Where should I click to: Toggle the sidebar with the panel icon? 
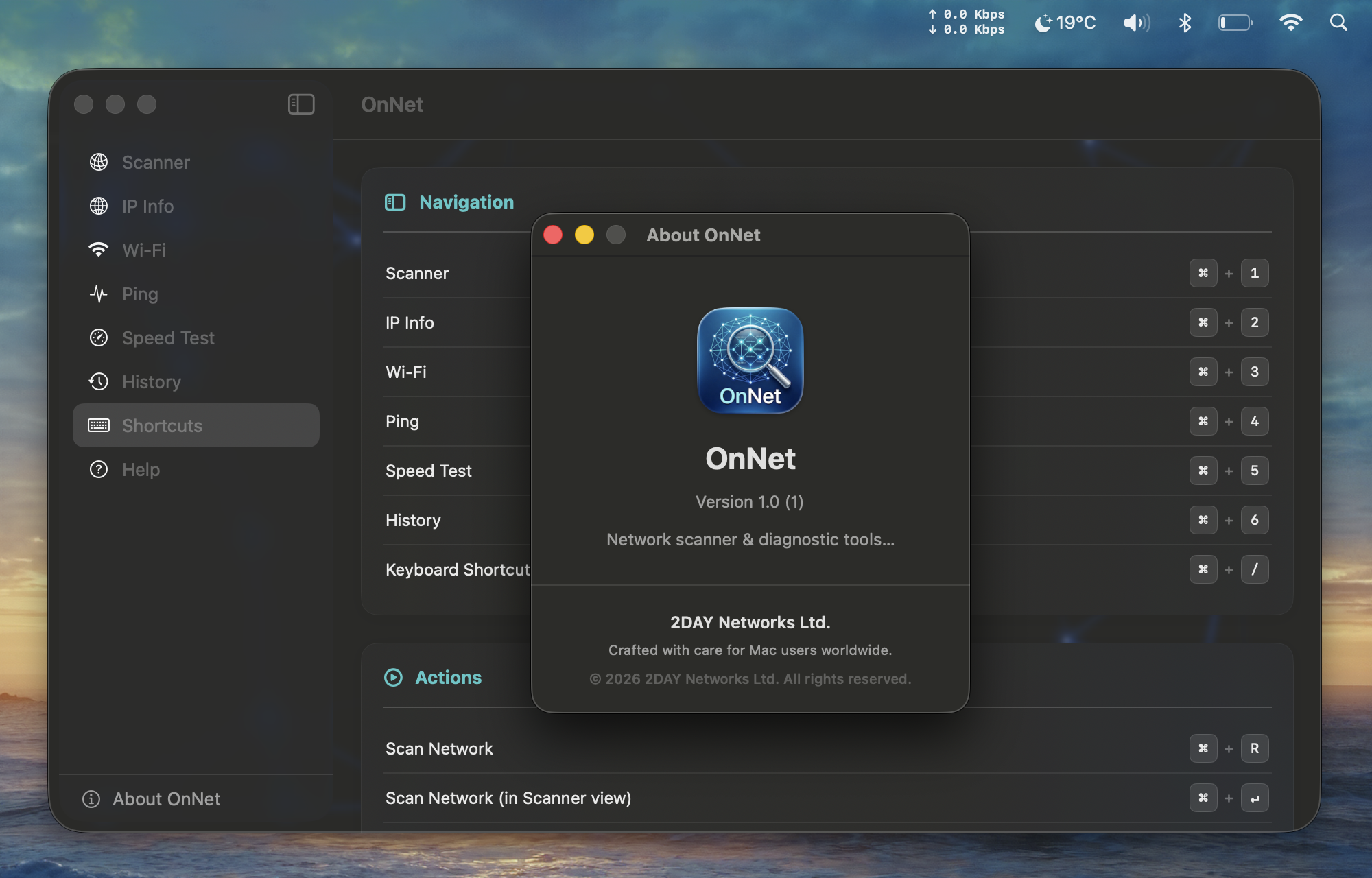coord(301,104)
